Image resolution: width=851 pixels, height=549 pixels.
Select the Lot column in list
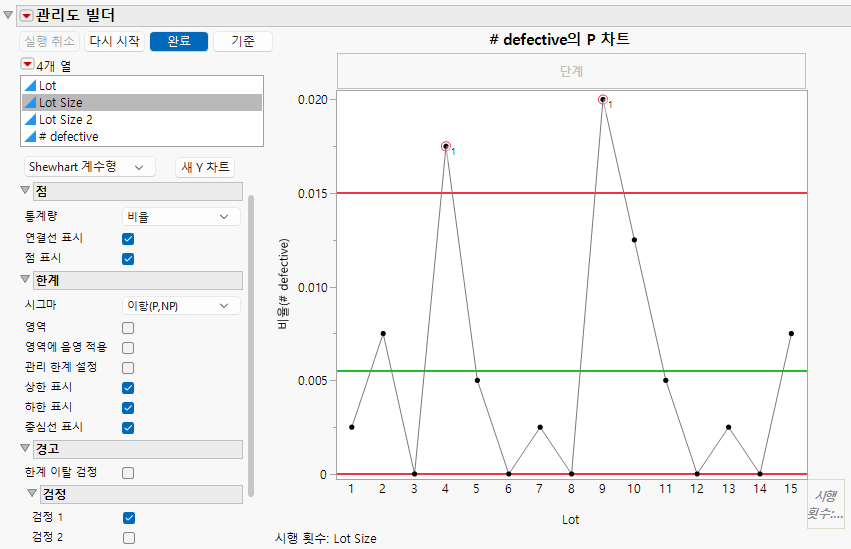pyautogui.click(x=142, y=86)
